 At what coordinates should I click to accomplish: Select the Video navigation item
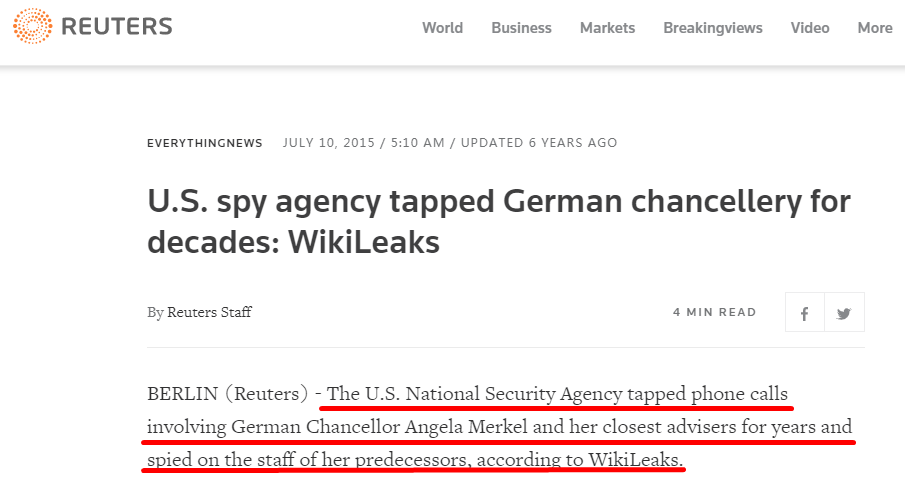[810, 28]
